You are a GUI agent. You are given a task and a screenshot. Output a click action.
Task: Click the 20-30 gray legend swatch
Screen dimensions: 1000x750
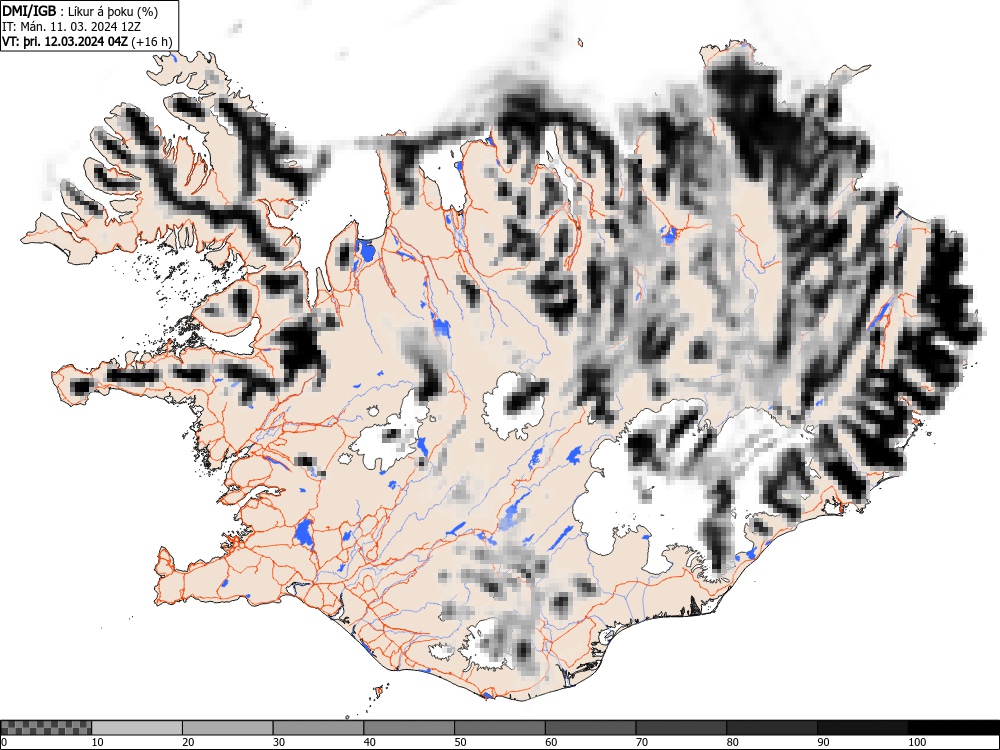[228, 728]
